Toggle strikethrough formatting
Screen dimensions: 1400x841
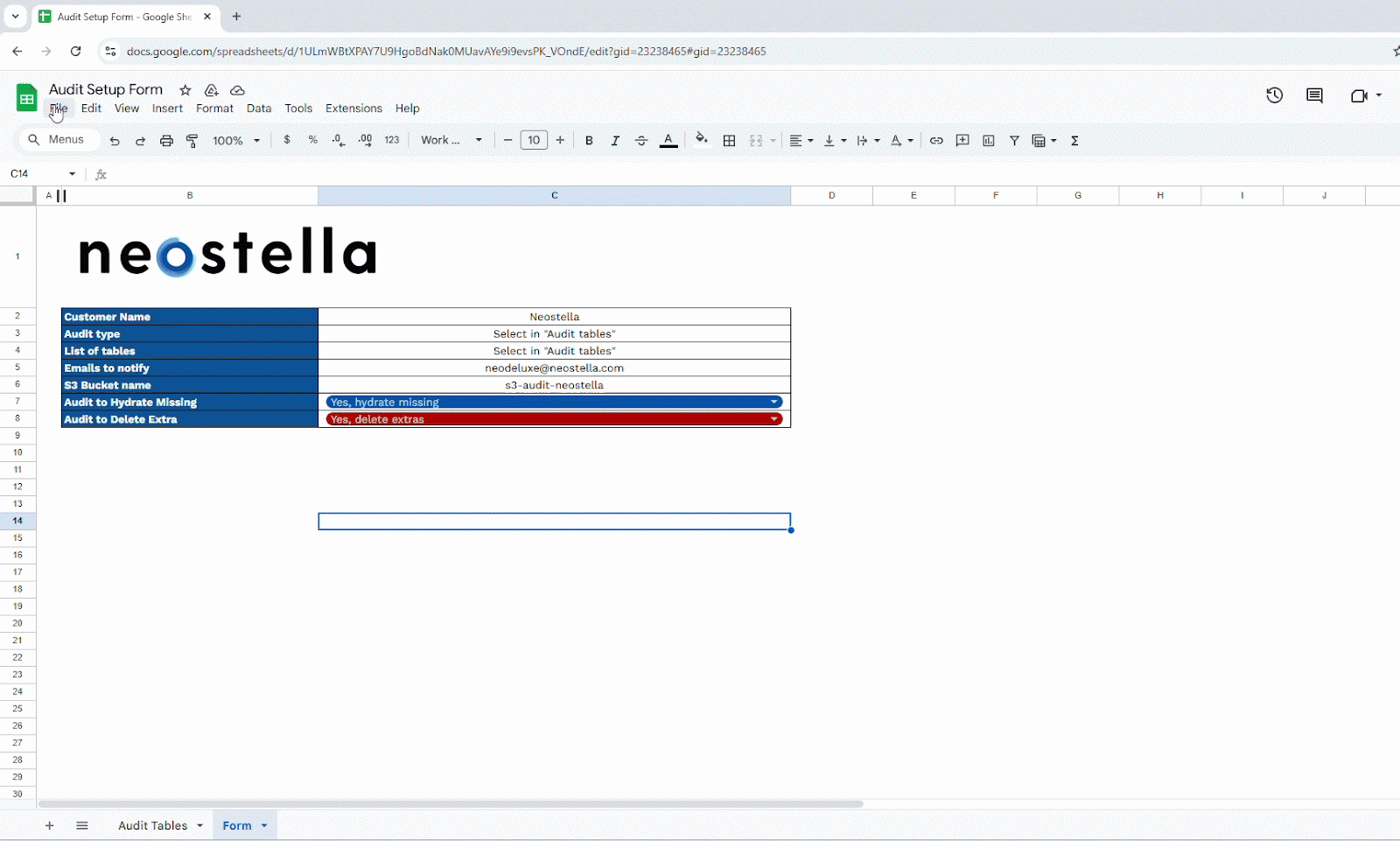click(641, 141)
